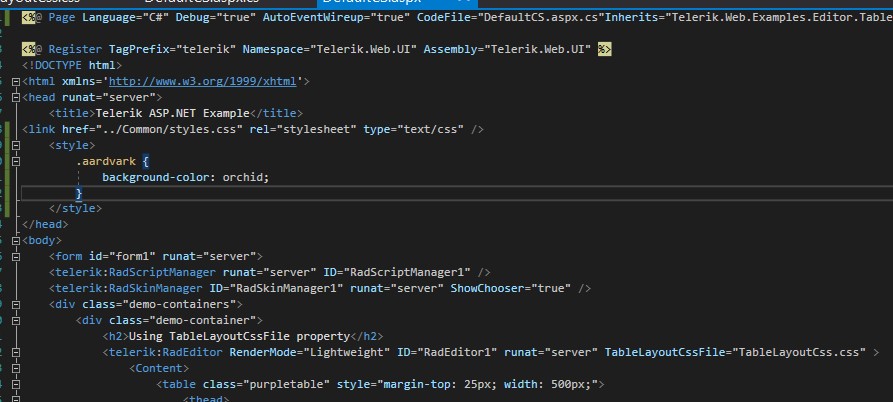Collapse the <style> block

pos(15,146)
